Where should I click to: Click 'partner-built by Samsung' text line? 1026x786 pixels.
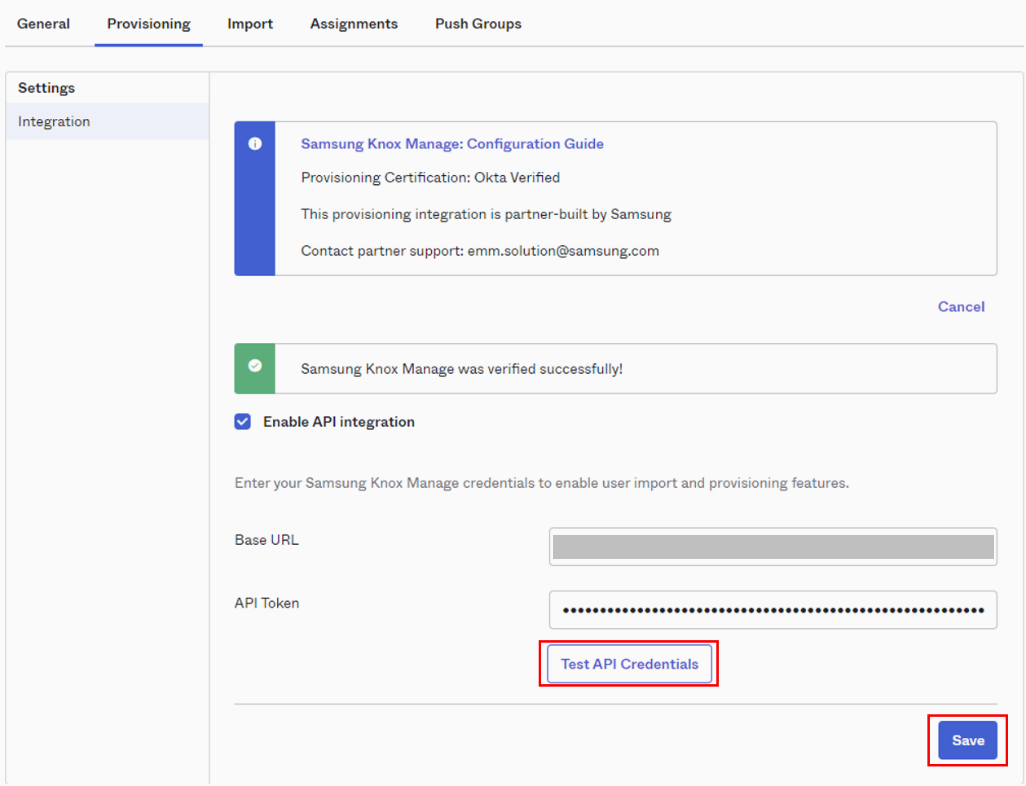tap(486, 214)
